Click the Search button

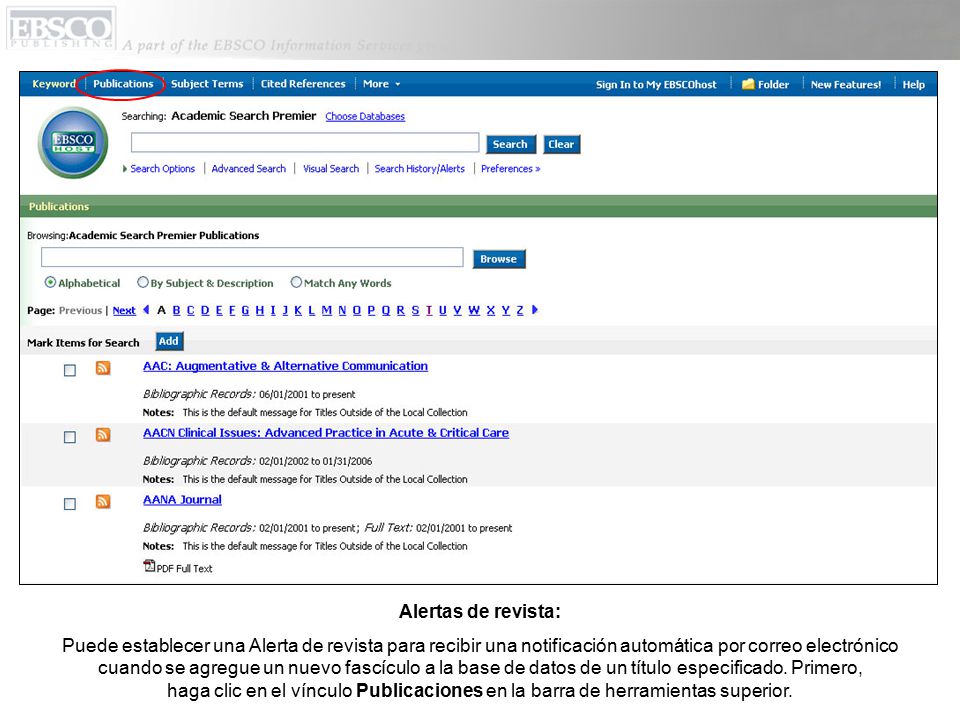click(510, 144)
